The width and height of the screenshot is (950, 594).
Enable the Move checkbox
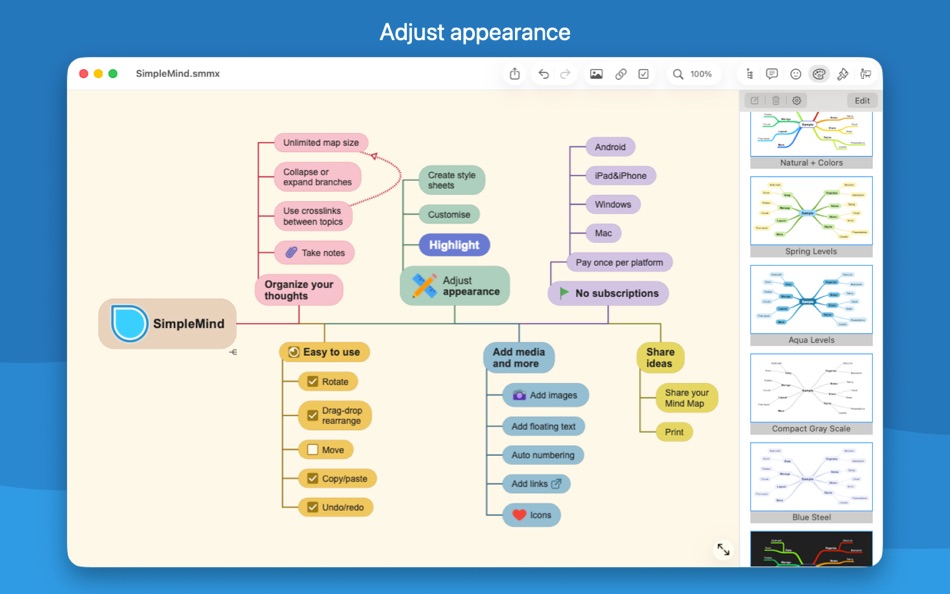[312, 449]
